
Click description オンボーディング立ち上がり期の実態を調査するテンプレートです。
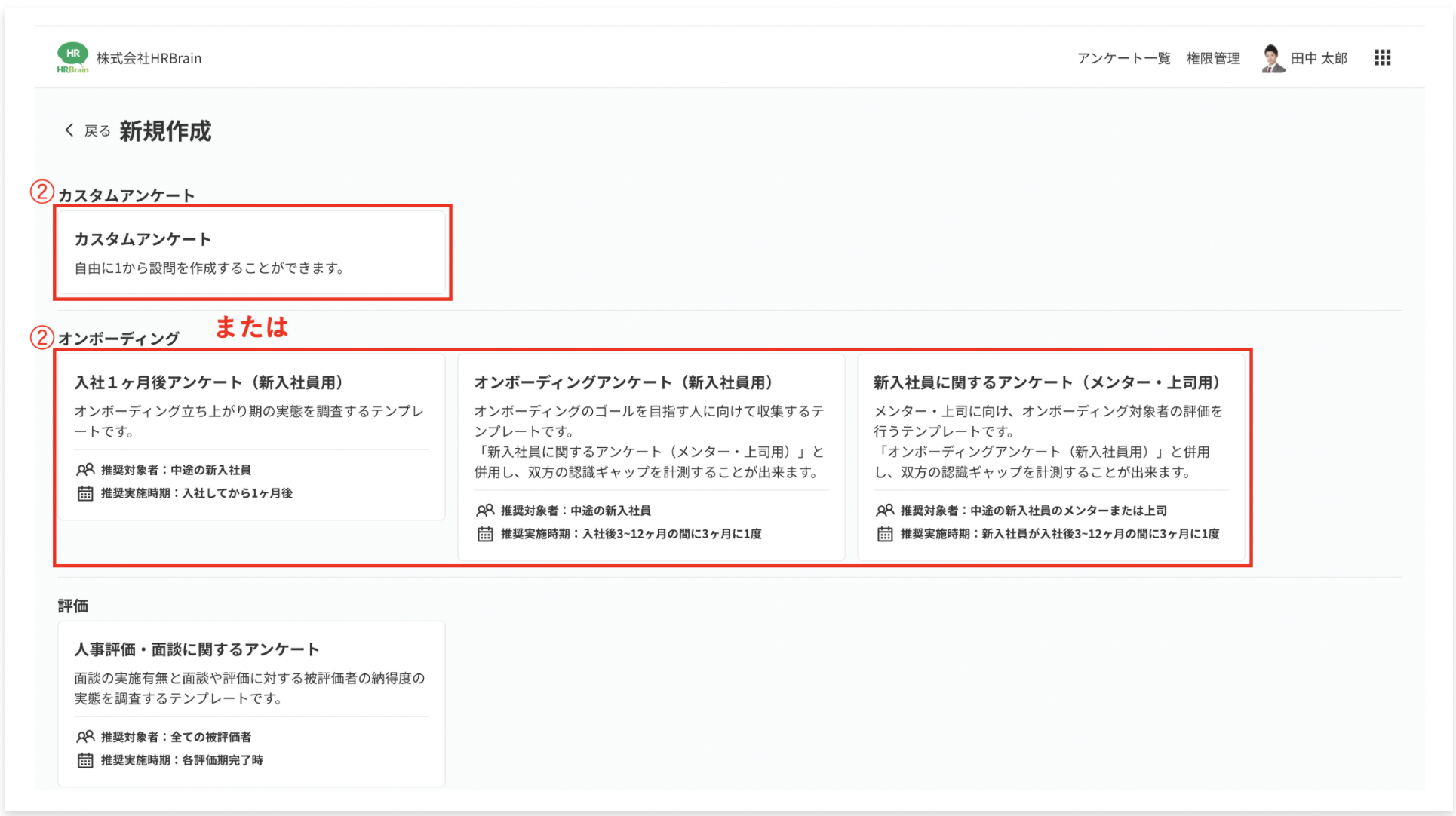coord(249,422)
